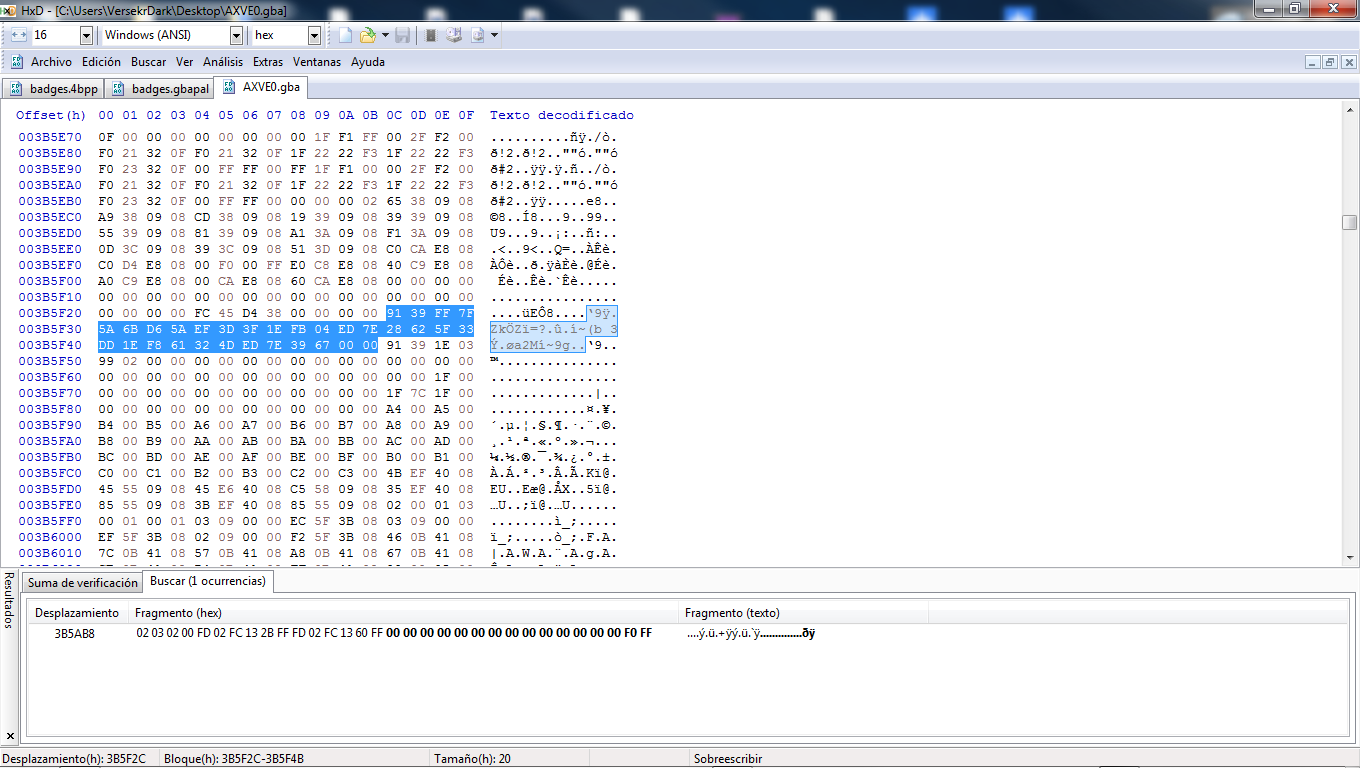Open the Análisis menu
The width and height of the screenshot is (1360, 768).
(223, 62)
